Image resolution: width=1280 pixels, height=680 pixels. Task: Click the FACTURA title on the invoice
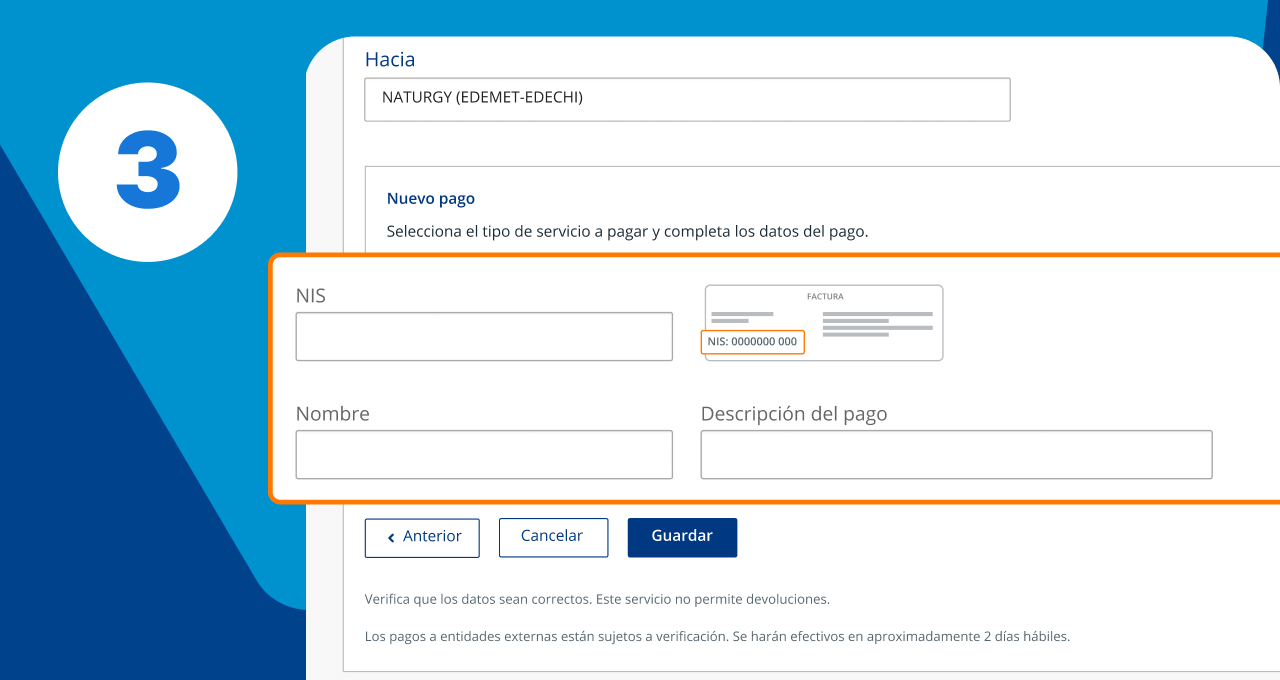(825, 297)
